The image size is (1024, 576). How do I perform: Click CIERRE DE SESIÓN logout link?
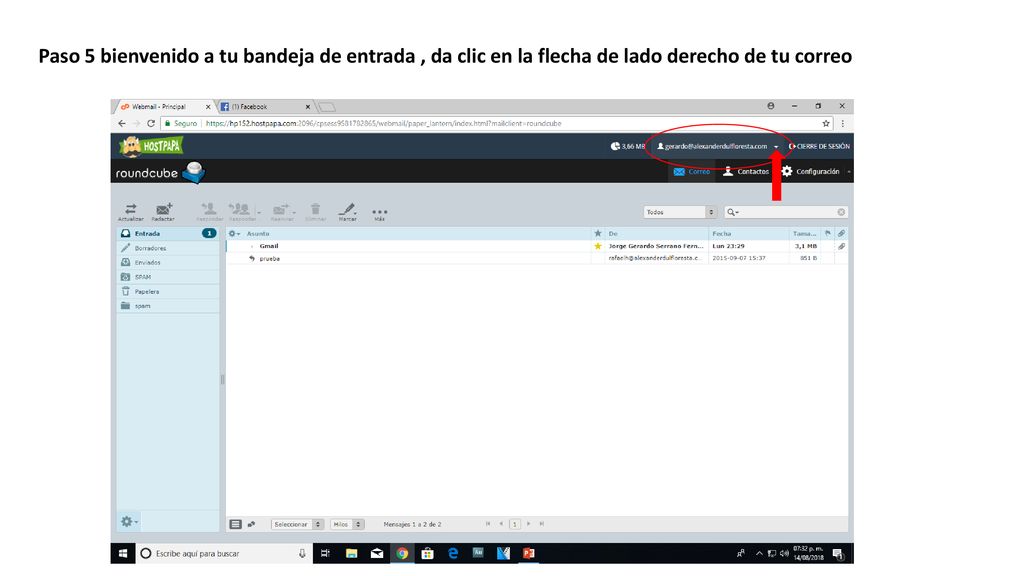pos(819,146)
